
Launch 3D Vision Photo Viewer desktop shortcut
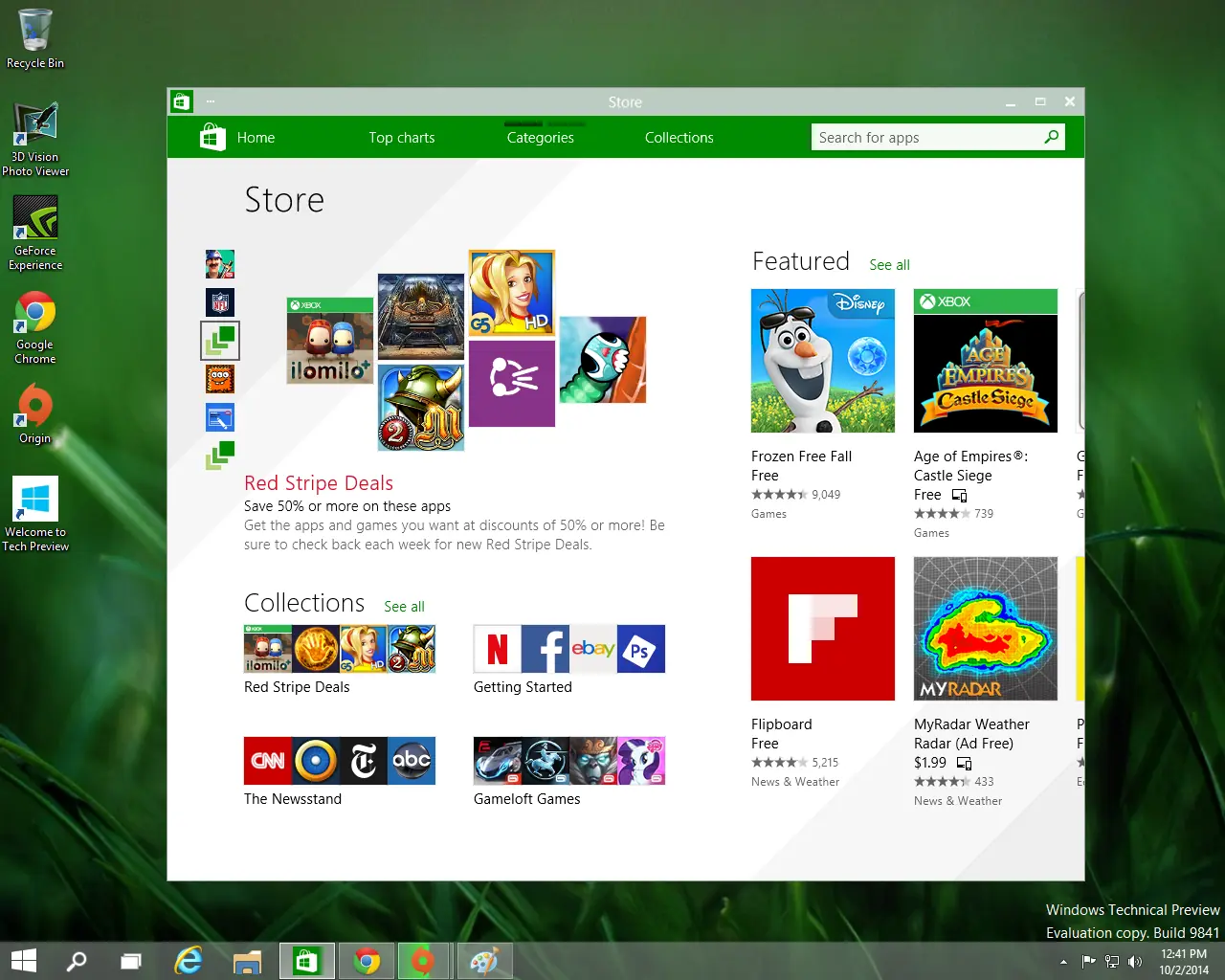coord(35,140)
